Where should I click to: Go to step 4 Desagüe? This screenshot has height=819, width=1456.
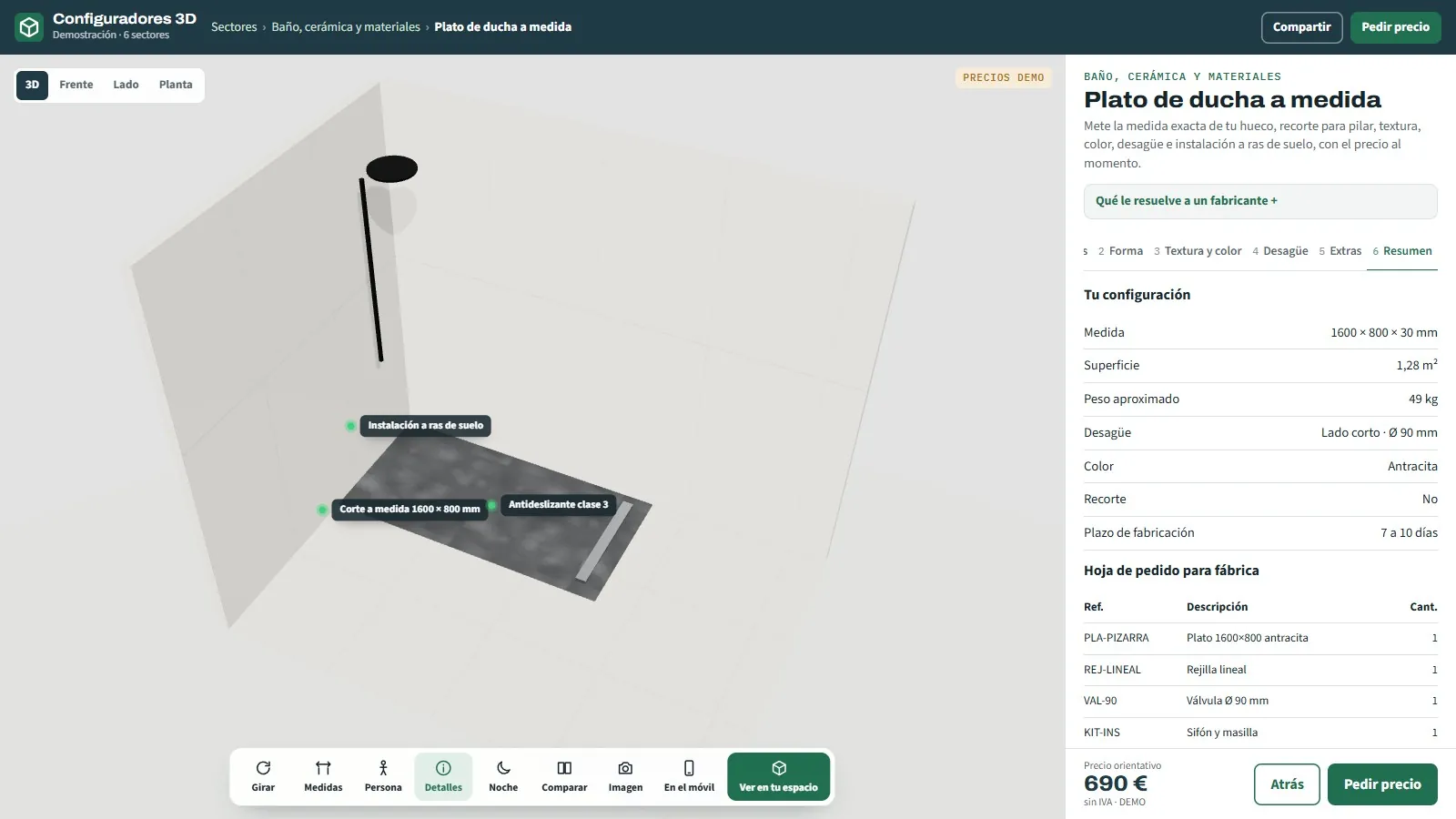click(x=1280, y=251)
